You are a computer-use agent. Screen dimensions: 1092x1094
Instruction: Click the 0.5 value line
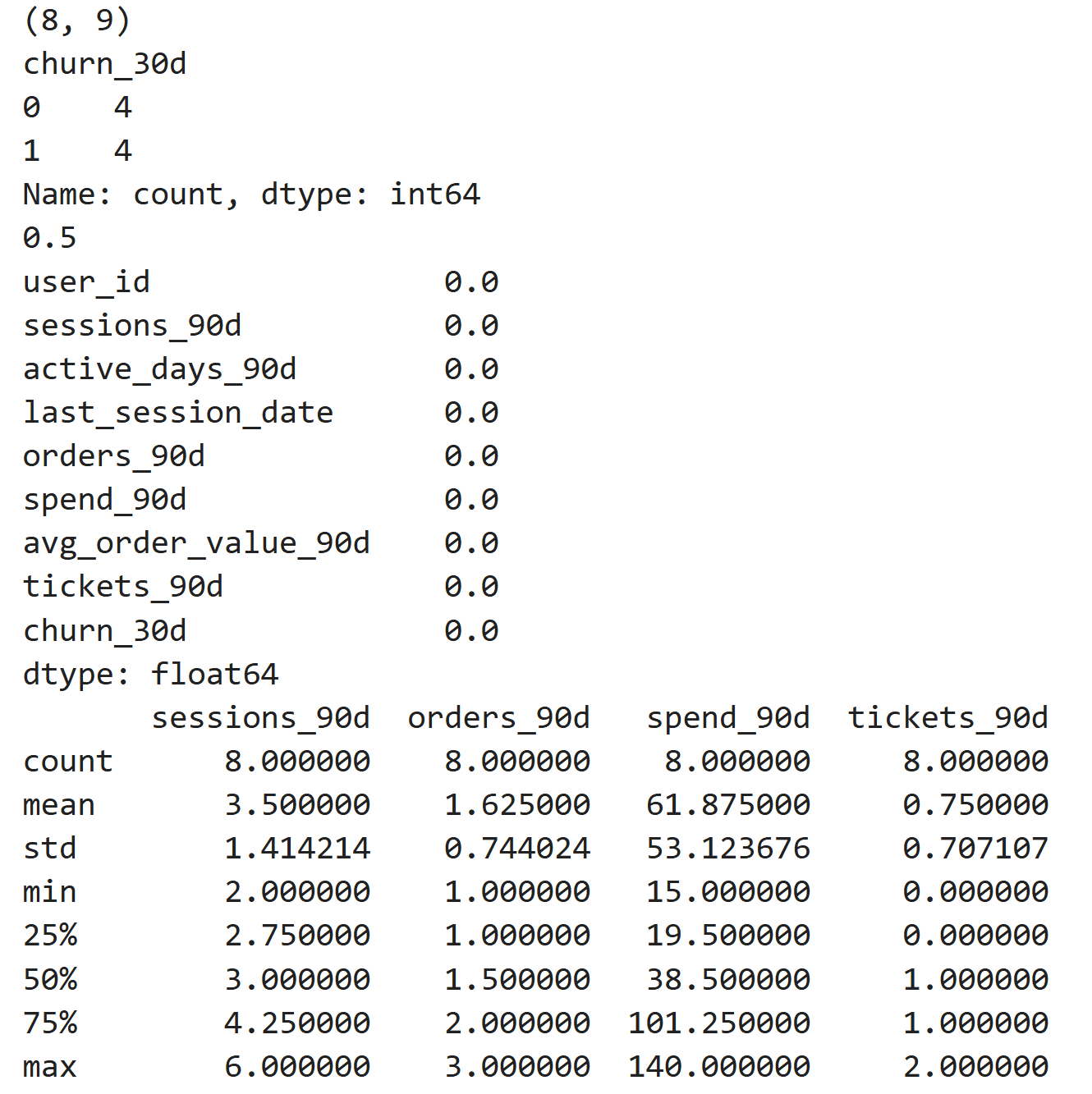[x=49, y=238]
